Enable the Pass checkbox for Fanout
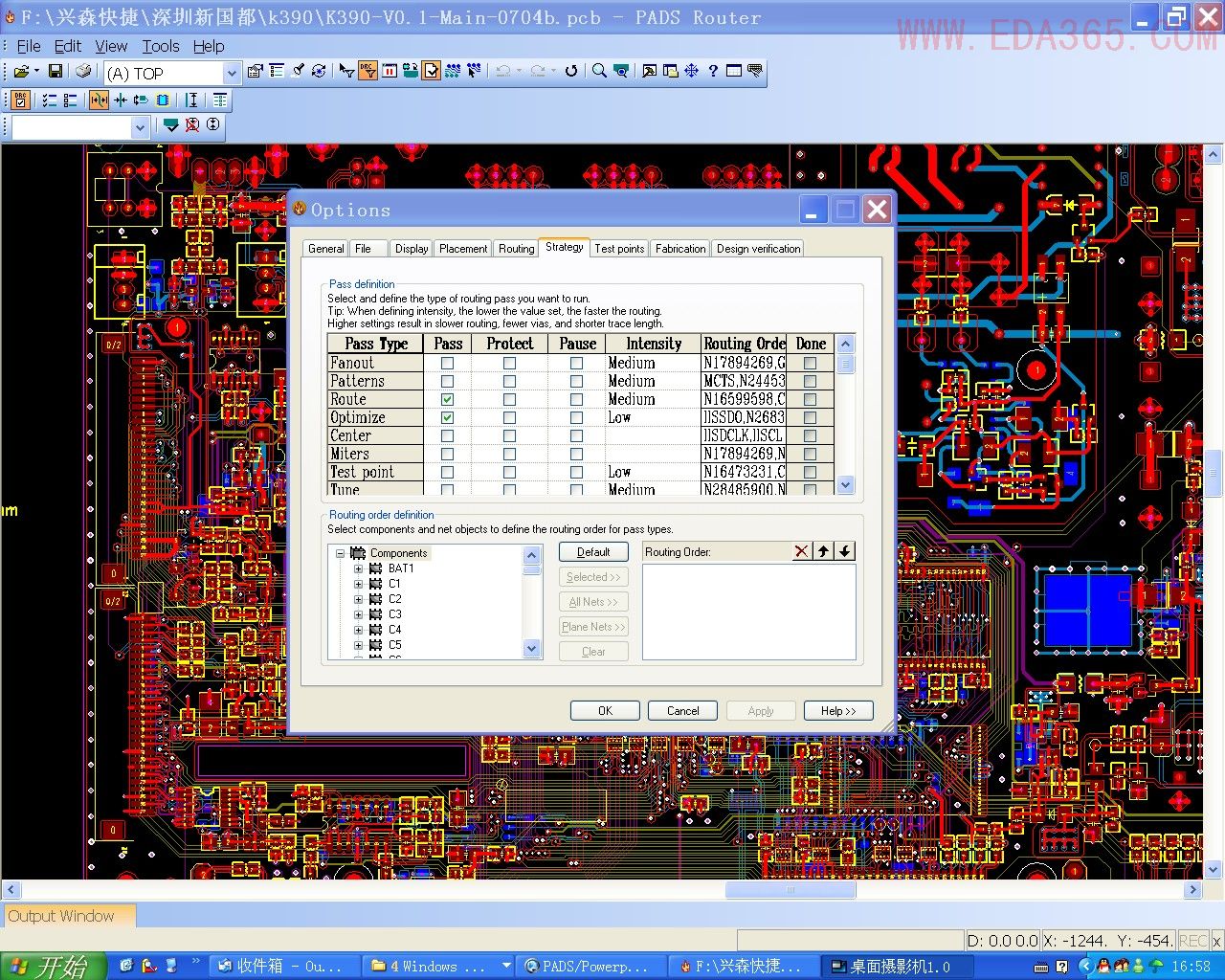This screenshot has height=980, width=1225. coord(447,364)
